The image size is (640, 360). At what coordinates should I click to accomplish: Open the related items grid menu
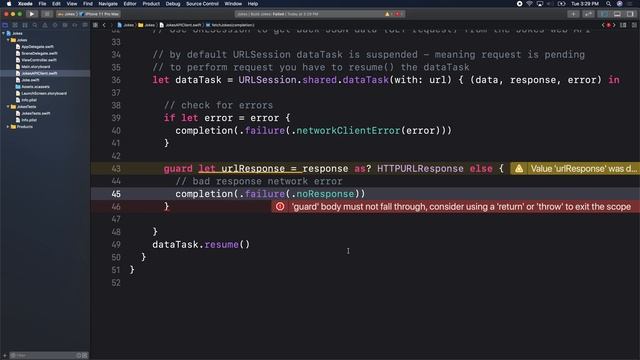pos(95,25)
